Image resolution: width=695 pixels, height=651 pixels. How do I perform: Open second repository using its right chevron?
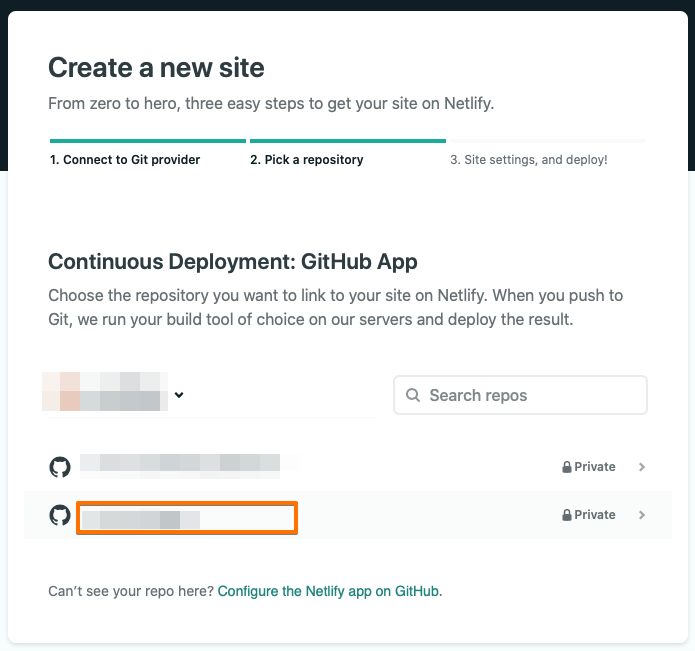pyautogui.click(x=642, y=515)
